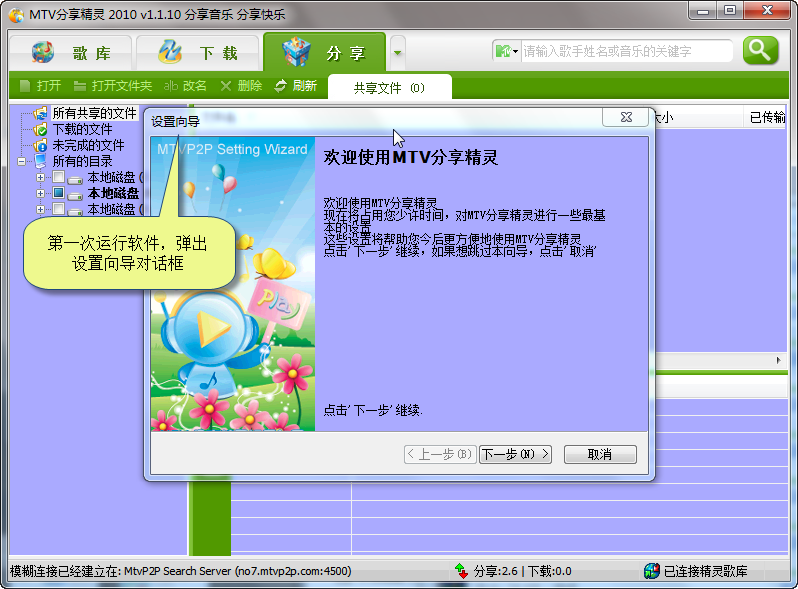Click the 分享 gift box icon
The width and height of the screenshot is (798, 589).
pyautogui.click(x=296, y=51)
